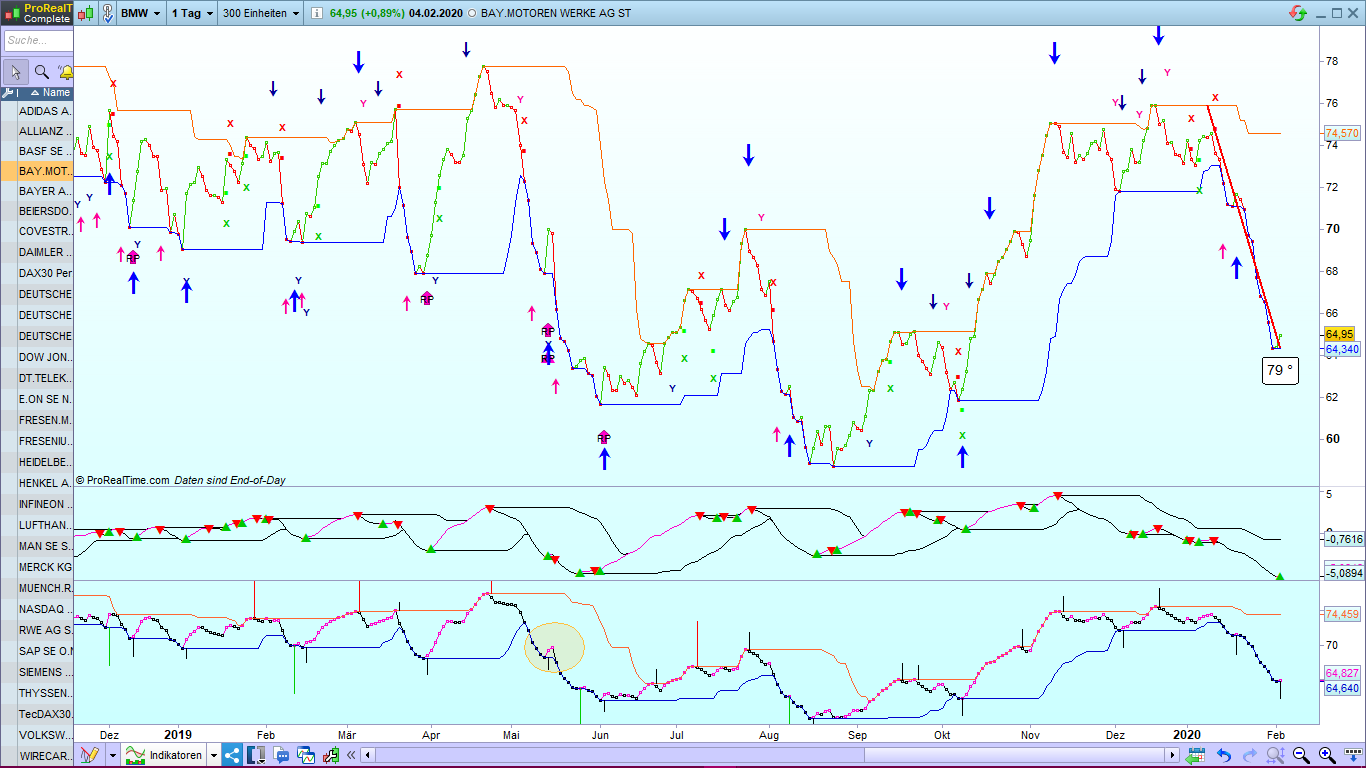Zoom in with the plus magnifier
The image size is (1366, 768).
1327,755
